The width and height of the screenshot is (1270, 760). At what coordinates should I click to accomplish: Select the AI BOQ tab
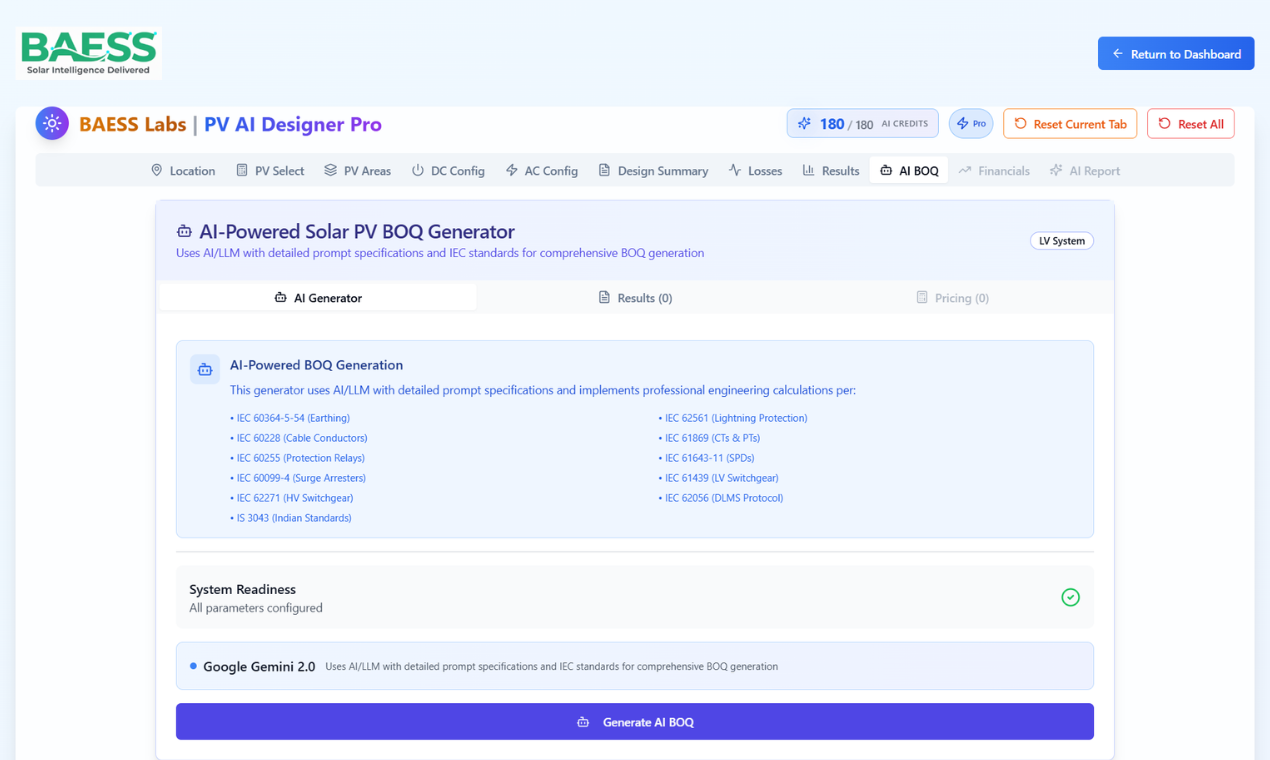[909, 171]
